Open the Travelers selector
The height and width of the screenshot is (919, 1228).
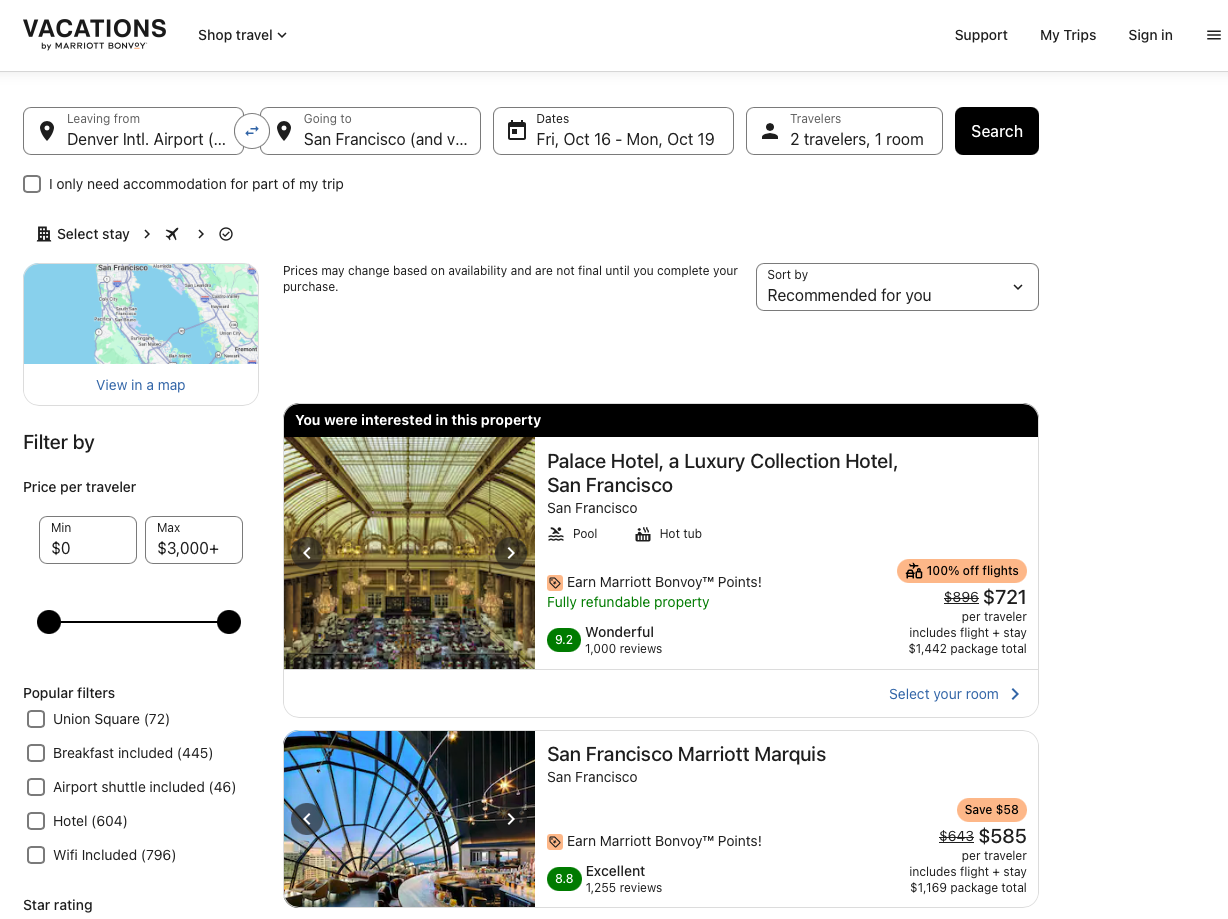pos(844,131)
